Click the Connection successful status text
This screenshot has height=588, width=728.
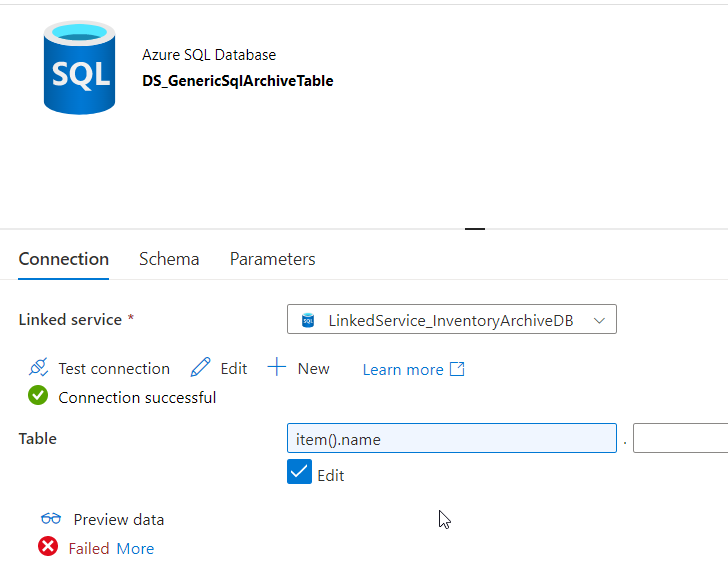click(137, 398)
